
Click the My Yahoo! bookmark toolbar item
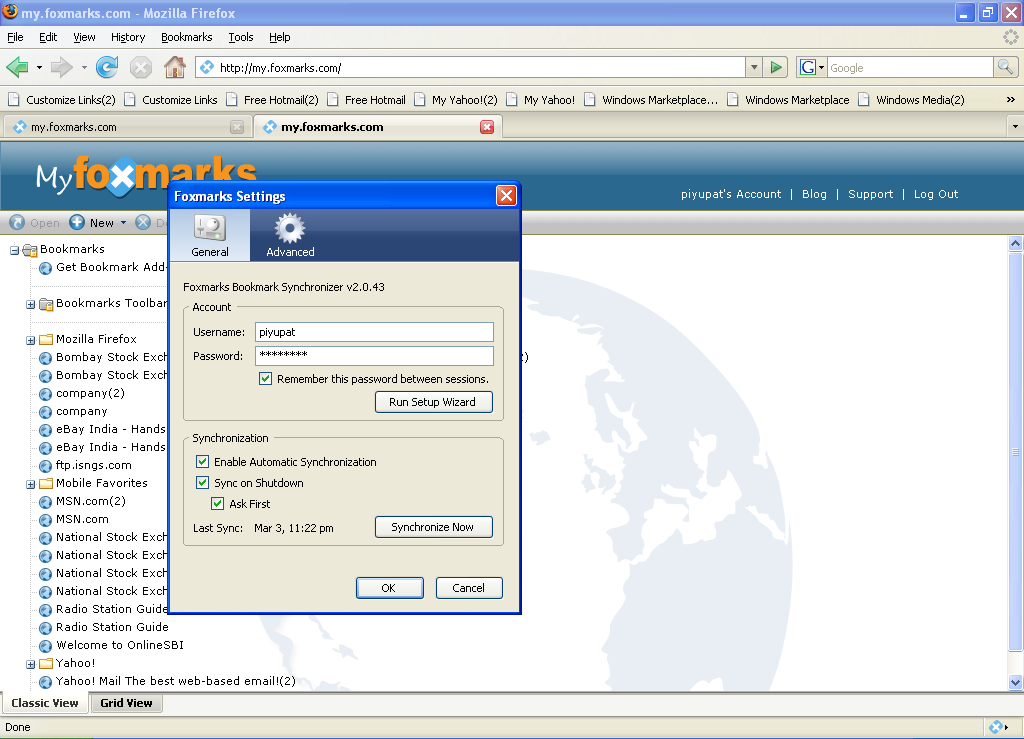(x=540, y=100)
